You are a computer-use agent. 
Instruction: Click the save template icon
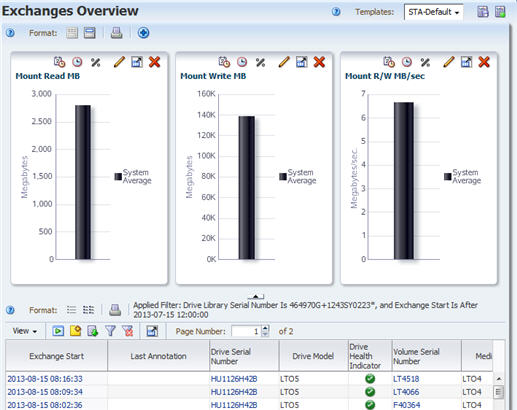click(483, 11)
